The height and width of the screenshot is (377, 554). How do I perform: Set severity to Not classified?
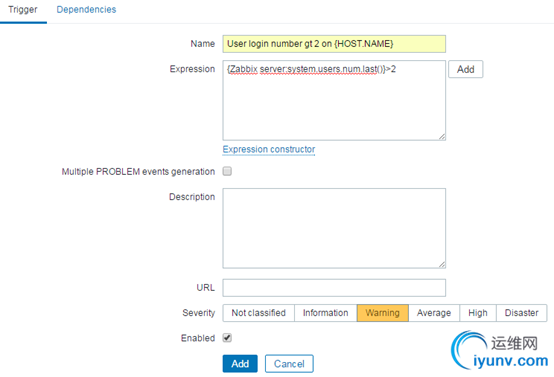258,313
